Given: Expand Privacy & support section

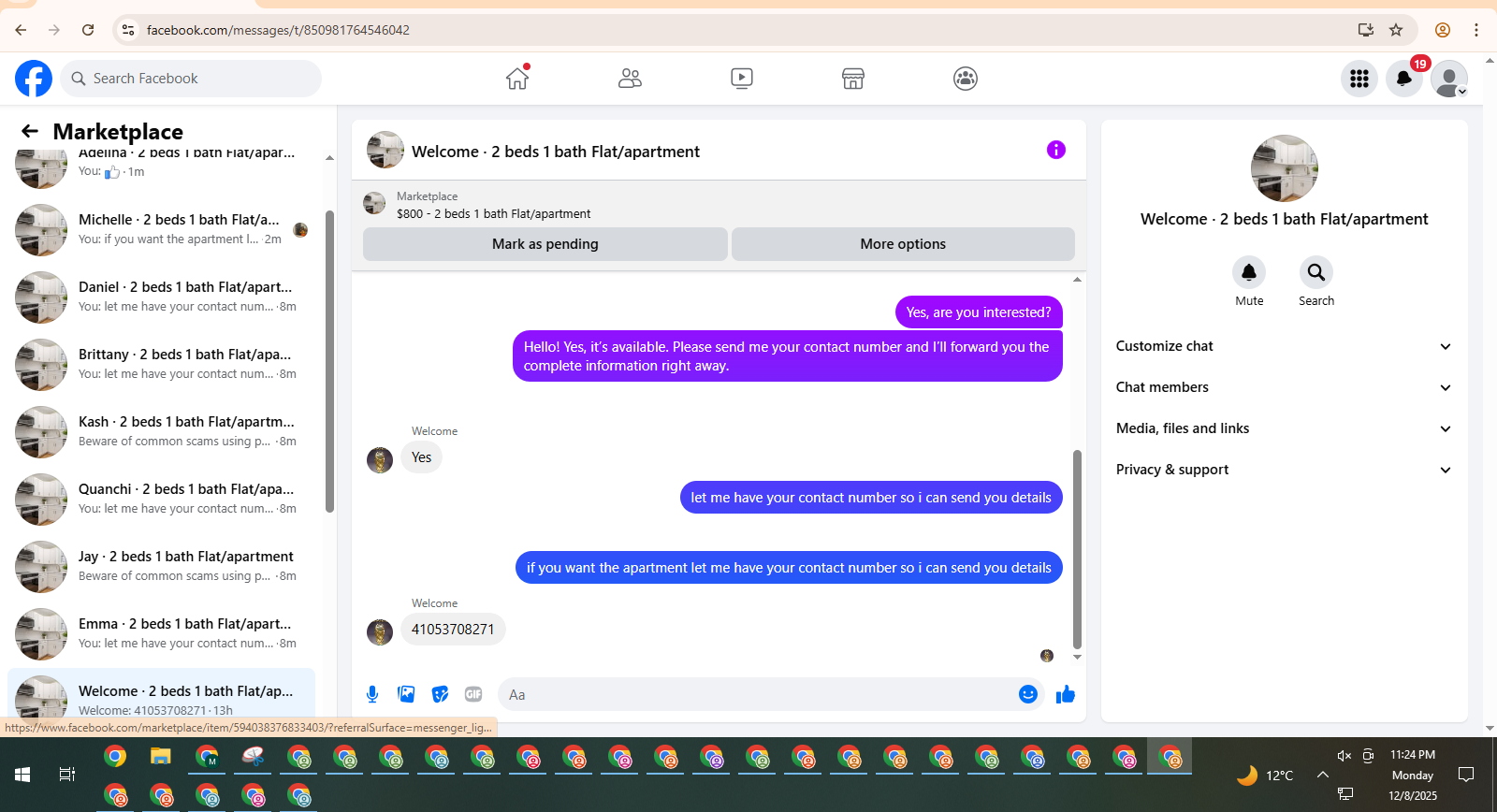Looking at the screenshot, I should [x=1284, y=470].
